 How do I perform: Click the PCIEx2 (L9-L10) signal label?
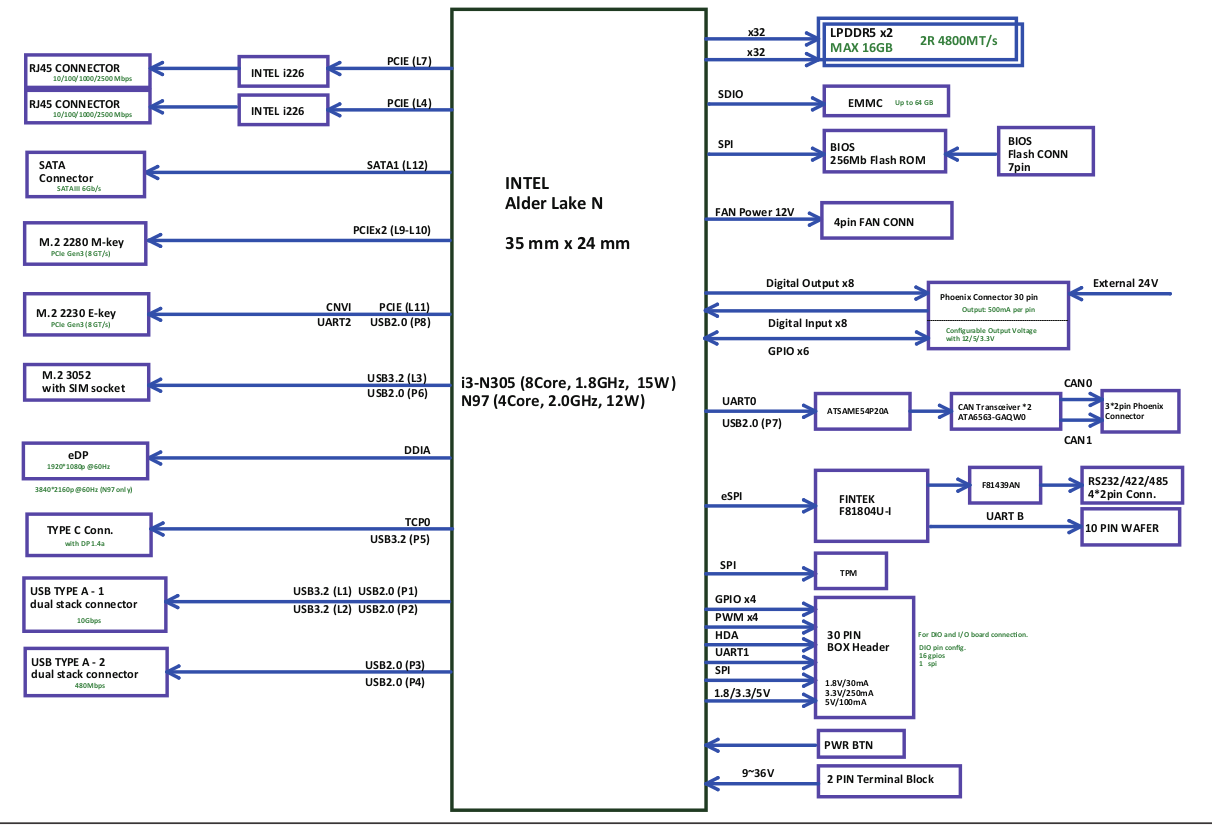(x=391, y=231)
